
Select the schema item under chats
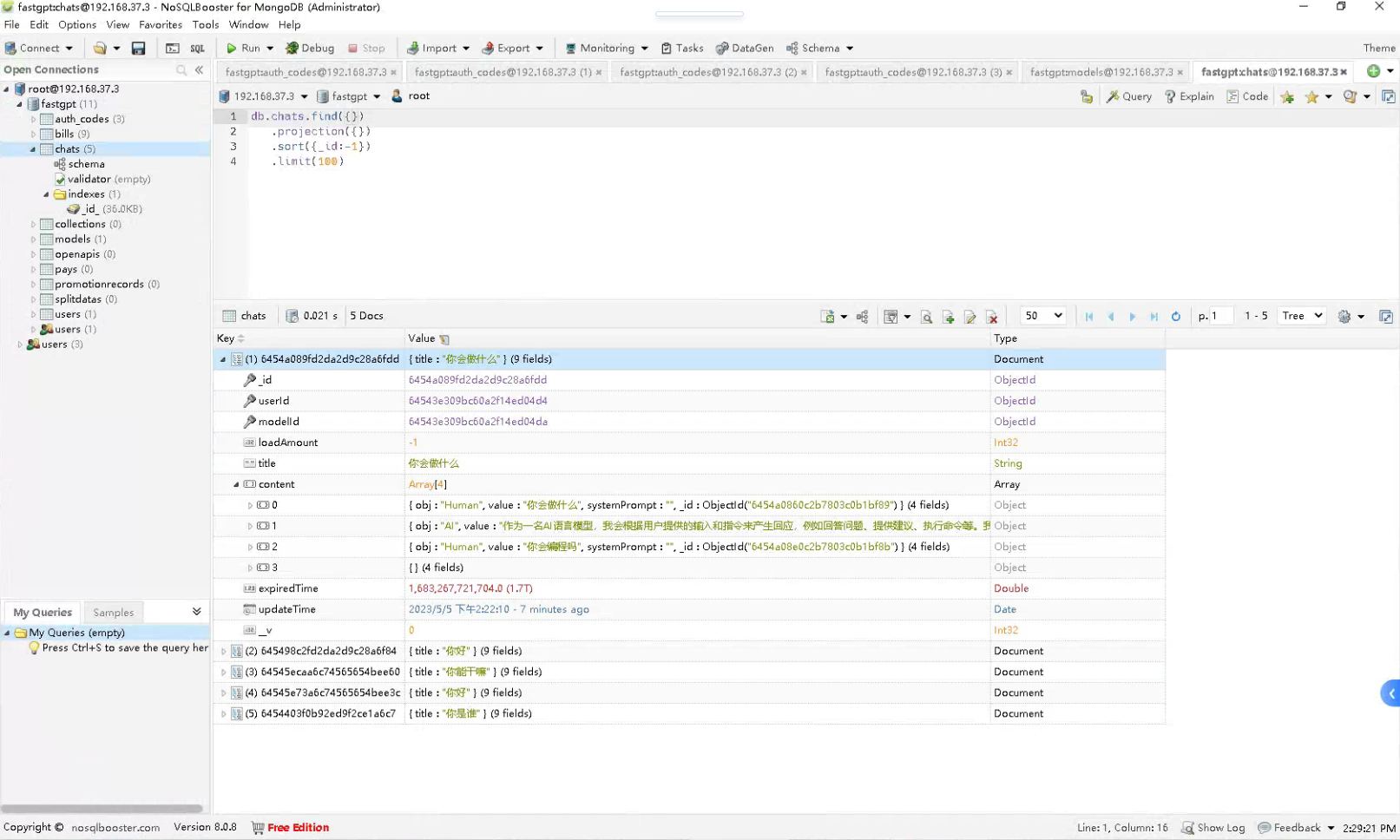[x=86, y=164]
